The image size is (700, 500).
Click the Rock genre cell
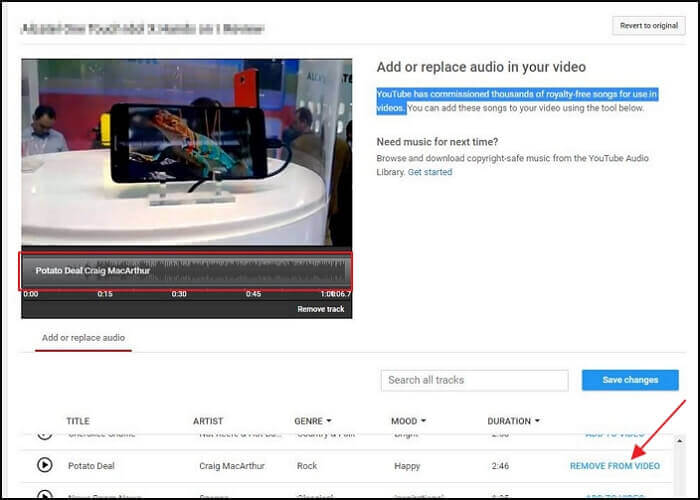(307, 466)
